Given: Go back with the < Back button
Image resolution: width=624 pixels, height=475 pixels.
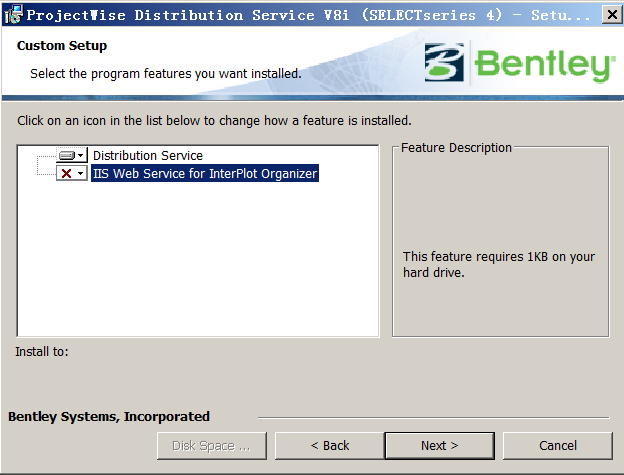Looking at the screenshot, I should [330, 446].
